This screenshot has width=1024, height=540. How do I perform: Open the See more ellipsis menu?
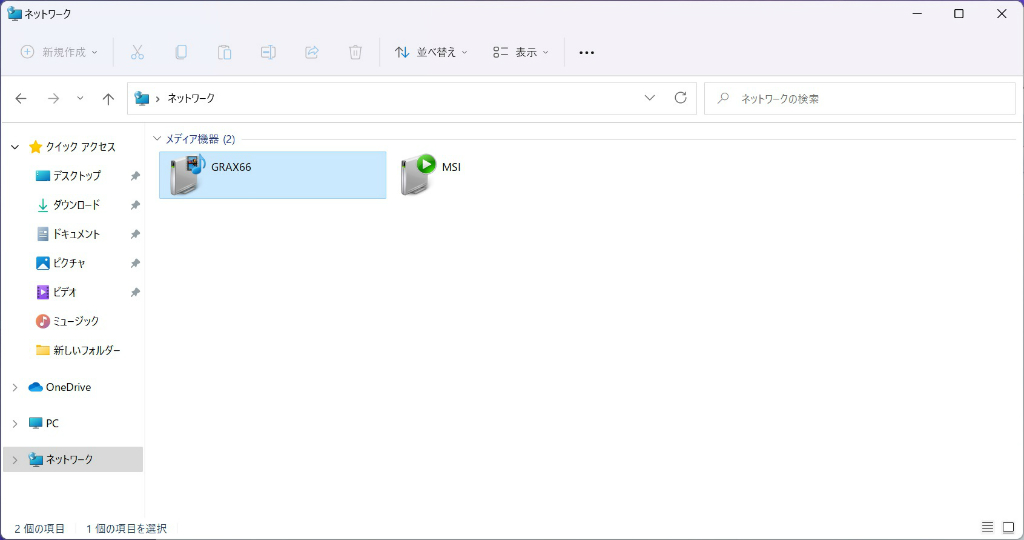586,52
